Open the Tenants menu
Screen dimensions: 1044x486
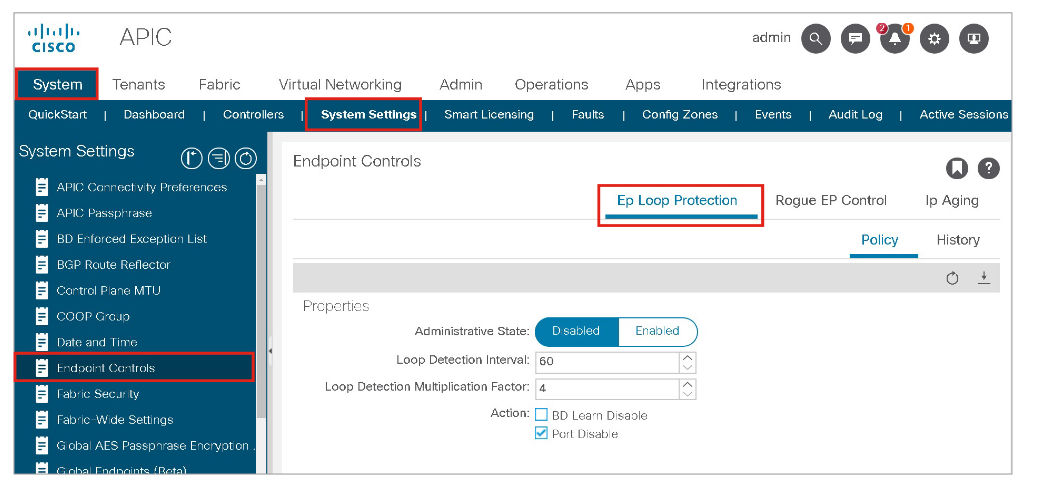point(138,85)
